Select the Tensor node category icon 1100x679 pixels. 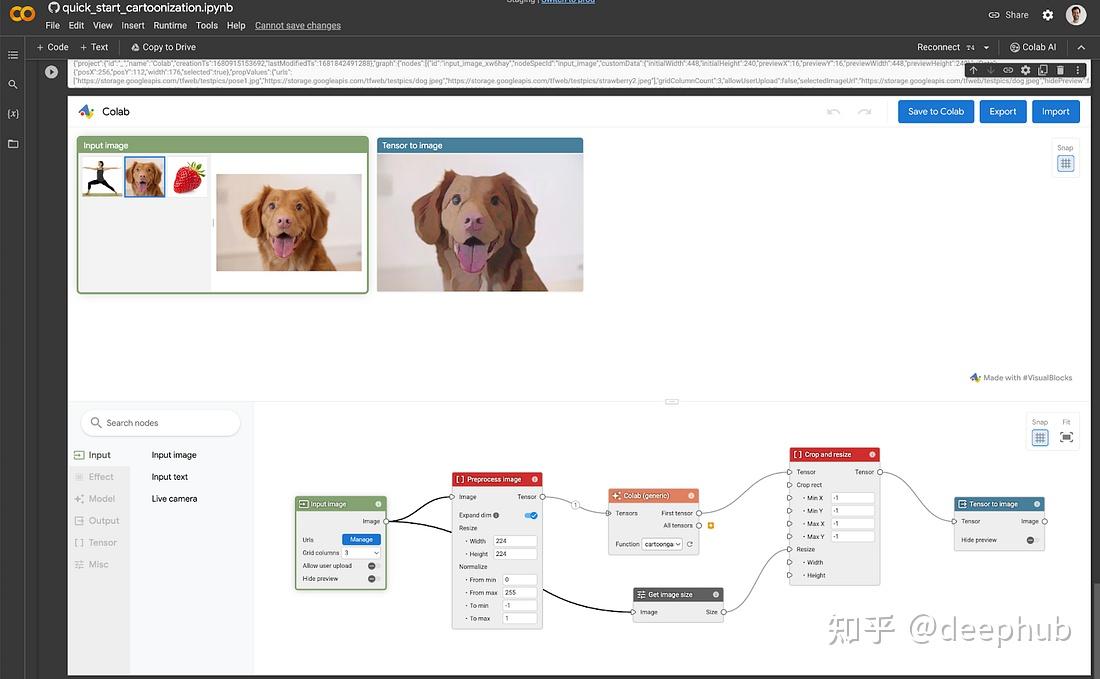coord(79,542)
